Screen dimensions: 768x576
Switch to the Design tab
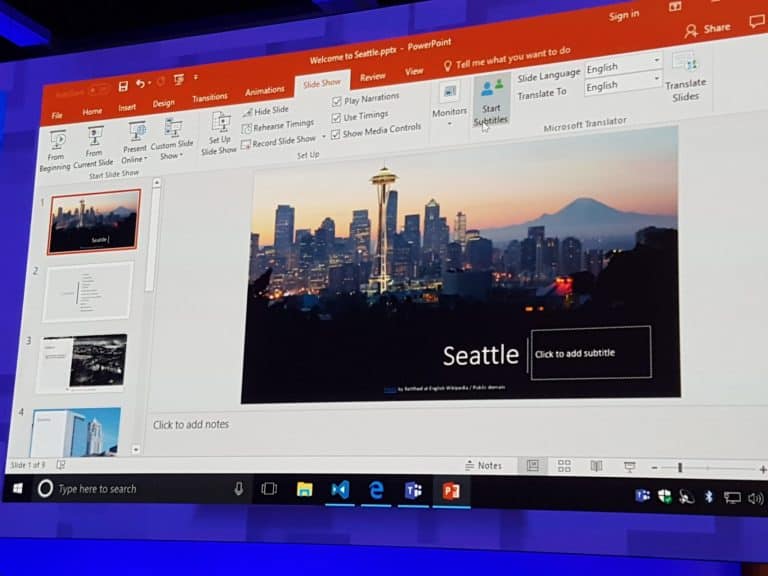point(163,103)
